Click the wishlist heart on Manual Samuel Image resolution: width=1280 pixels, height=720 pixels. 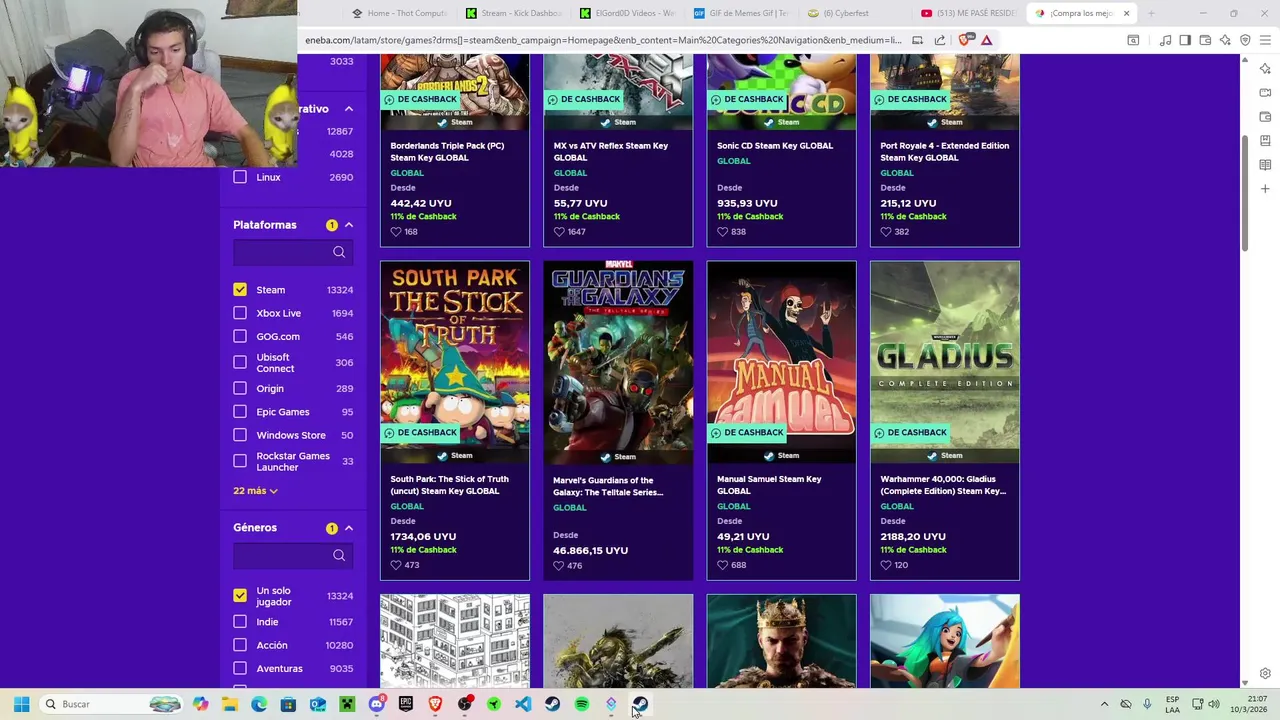tap(722, 565)
